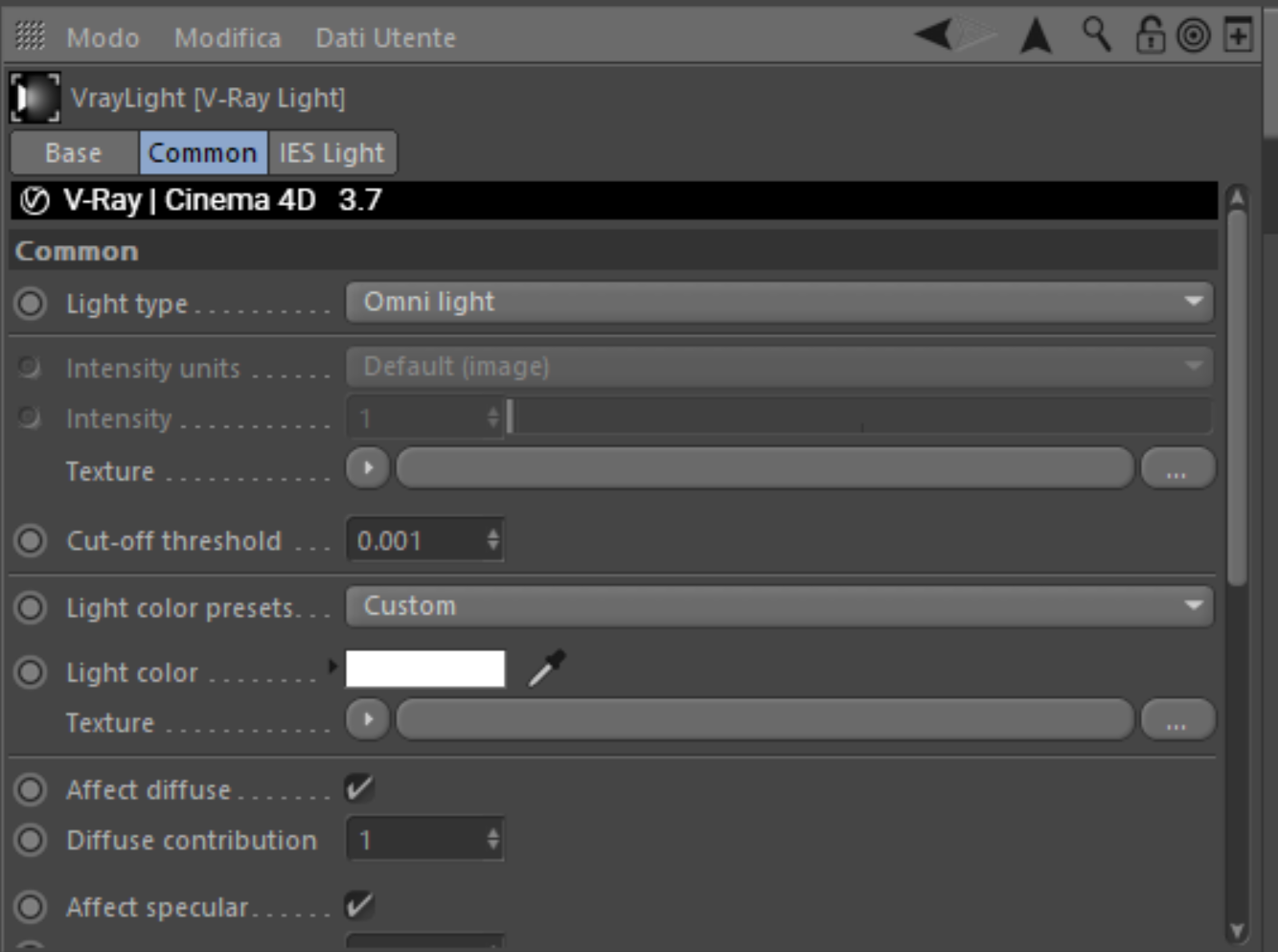
Task: Toggle Diffuse contribution animation dot
Action: tap(31, 840)
